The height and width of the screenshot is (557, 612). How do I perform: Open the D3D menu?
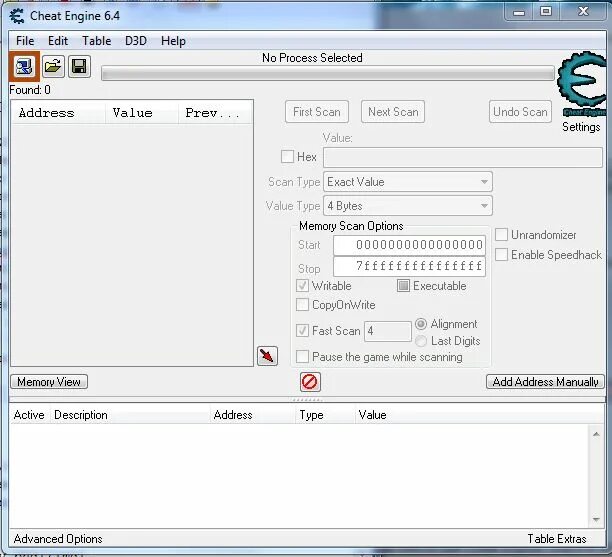136,41
